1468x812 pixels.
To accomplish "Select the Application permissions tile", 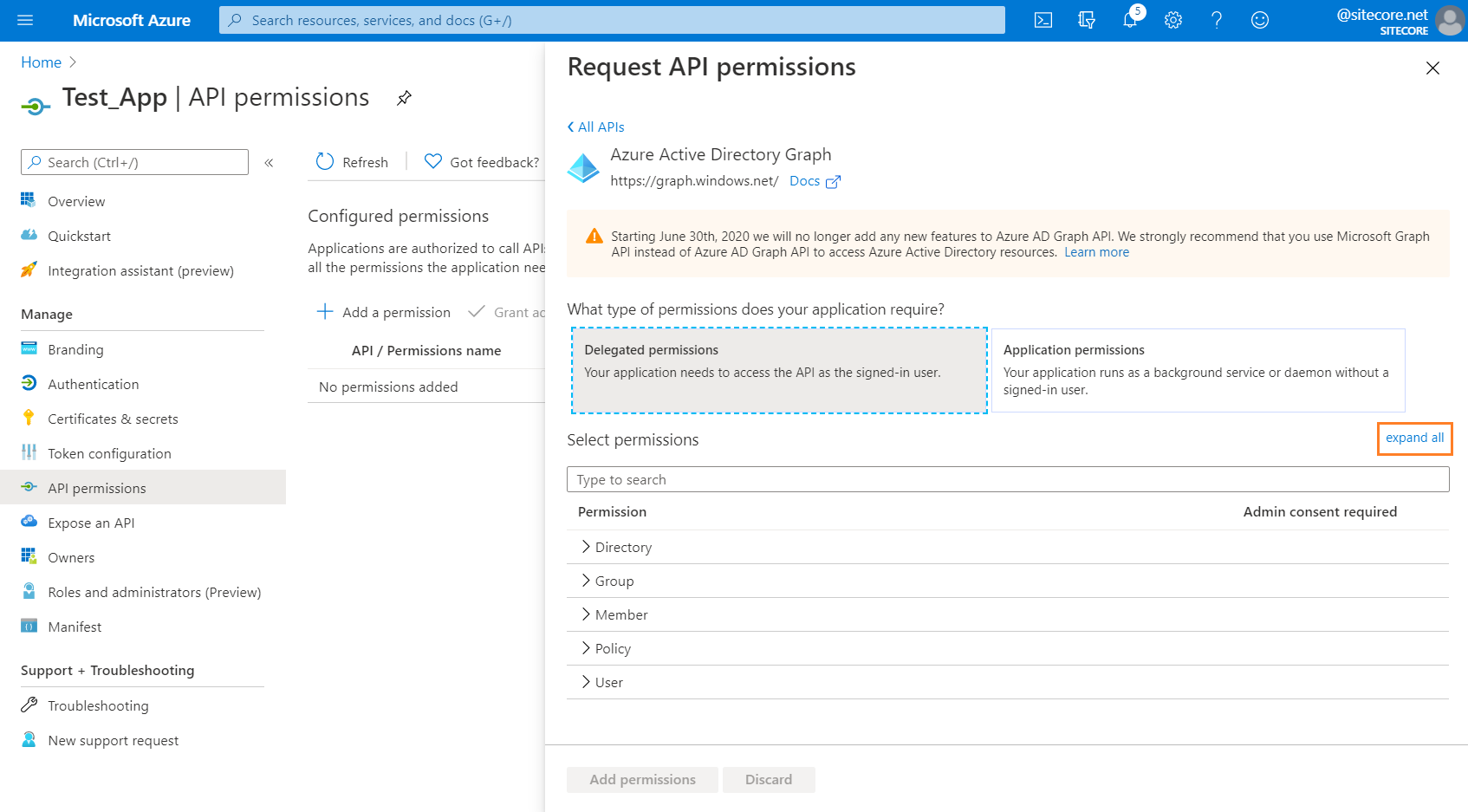I will (1196, 370).
